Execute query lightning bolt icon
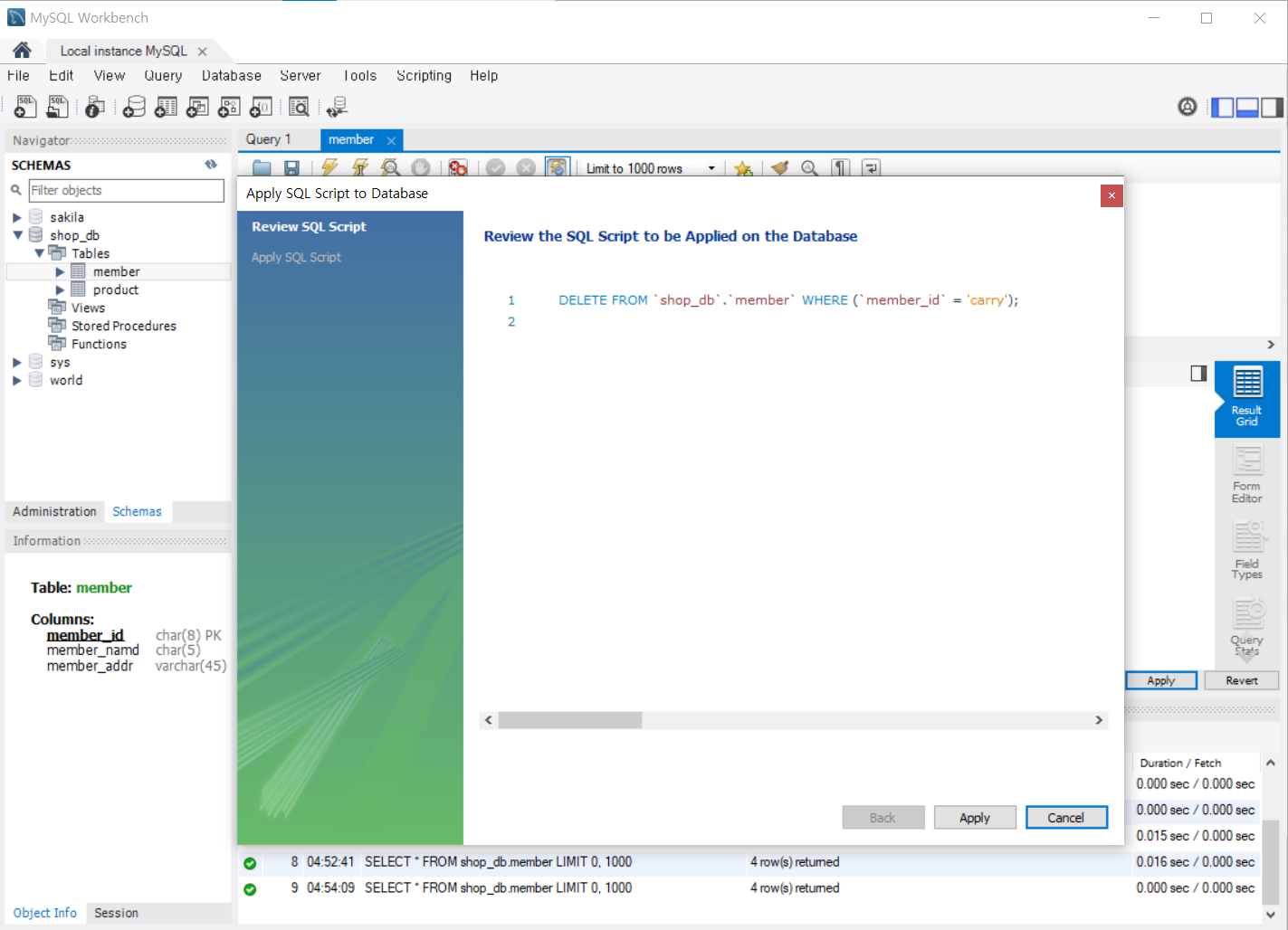The height and width of the screenshot is (930, 1288). (329, 168)
